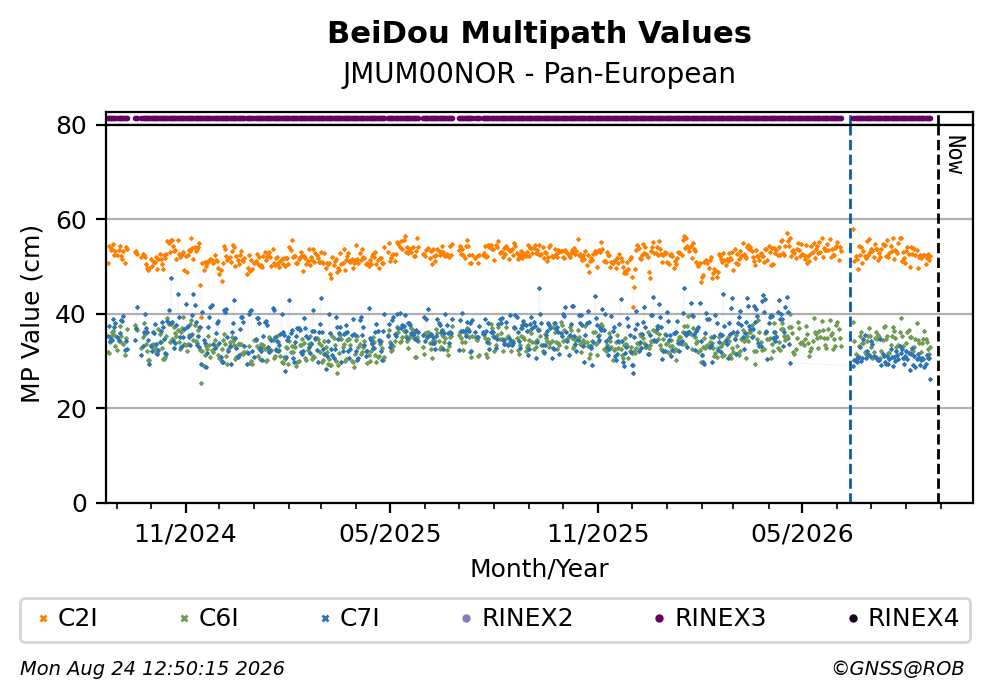Click the orange C2I legend marker
This screenshot has width=993, height=699.
(x=44, y=619)
